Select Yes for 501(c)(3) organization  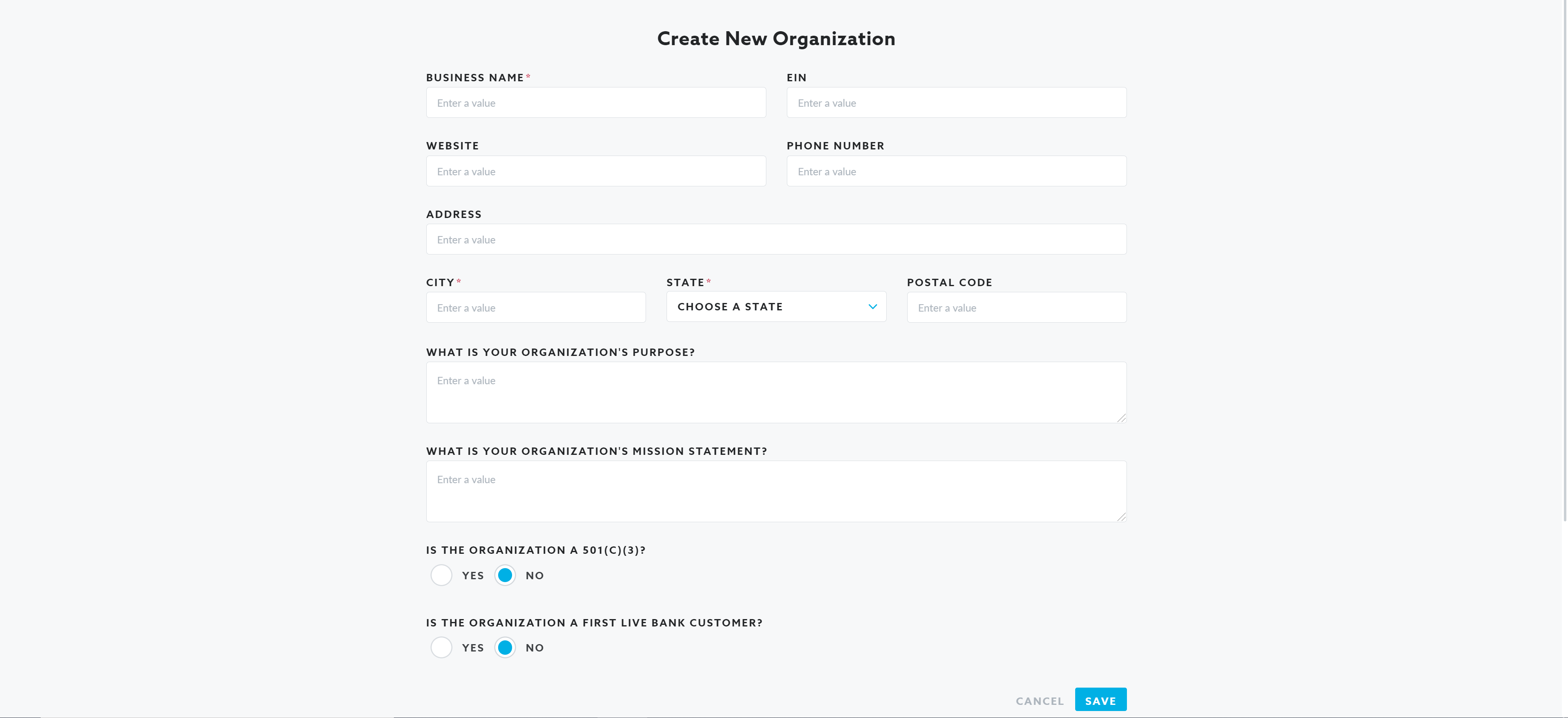(441, 575)
